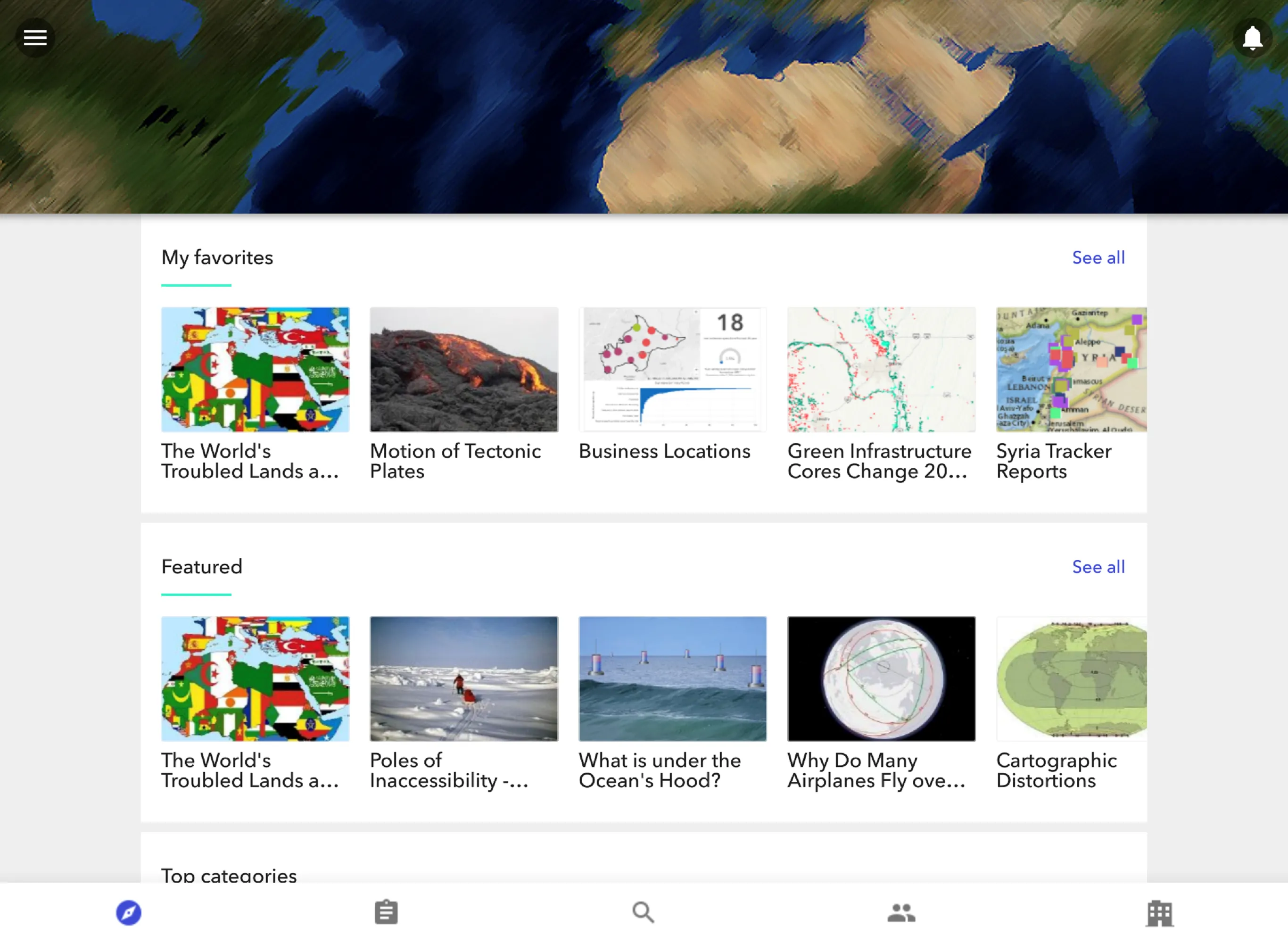This screenshot has width=1288, height=943.
Task: Scroll down to Top categories section
Action: pyautogui.click(x=229, y=876)
